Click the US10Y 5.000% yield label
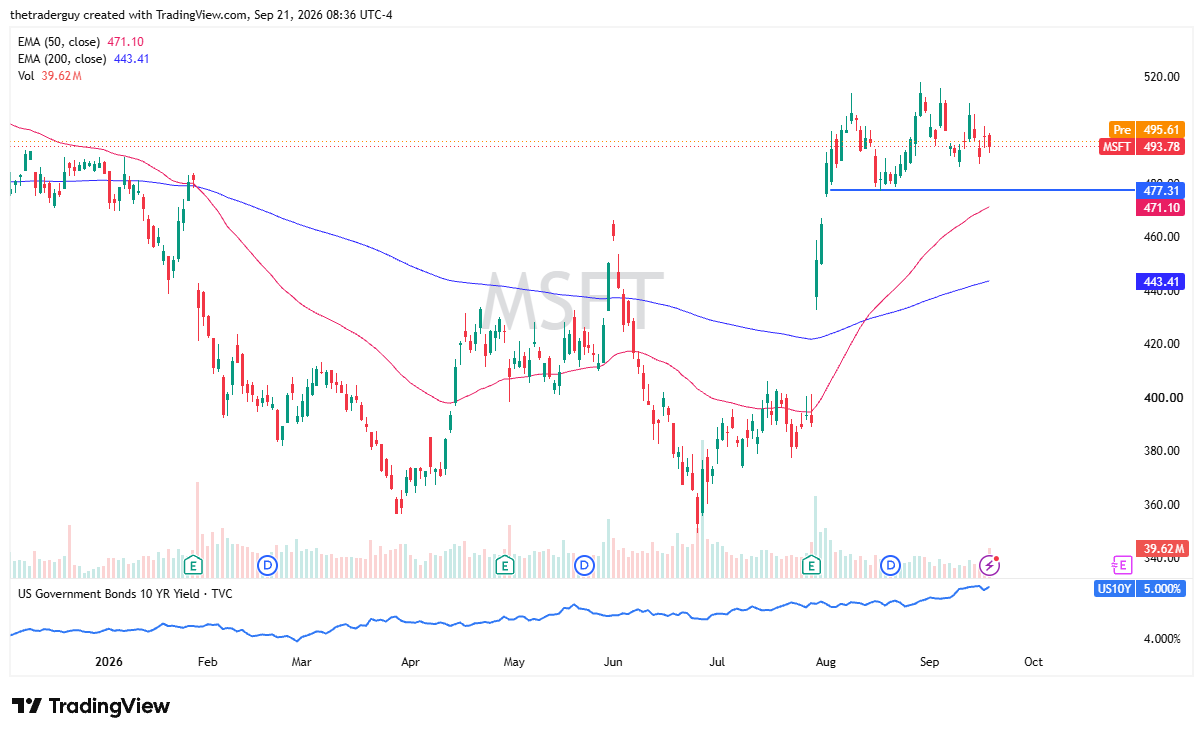This screenshot has width=1203, height=736. point(1141,589)
